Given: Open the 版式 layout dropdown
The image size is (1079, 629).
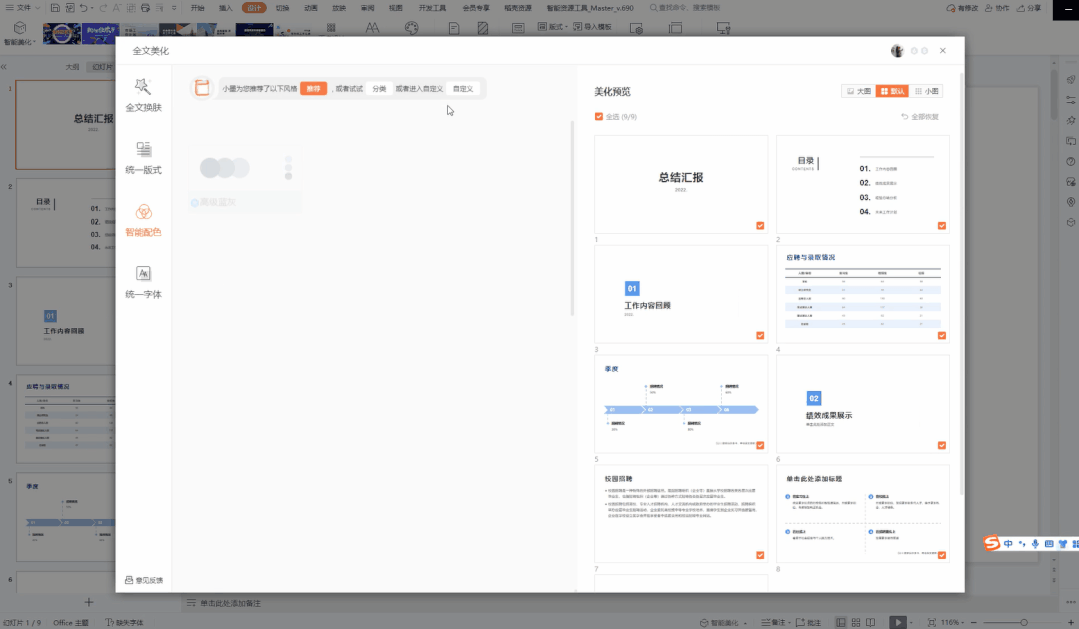Looking at the screenshot, I should [x=553, y=27].
